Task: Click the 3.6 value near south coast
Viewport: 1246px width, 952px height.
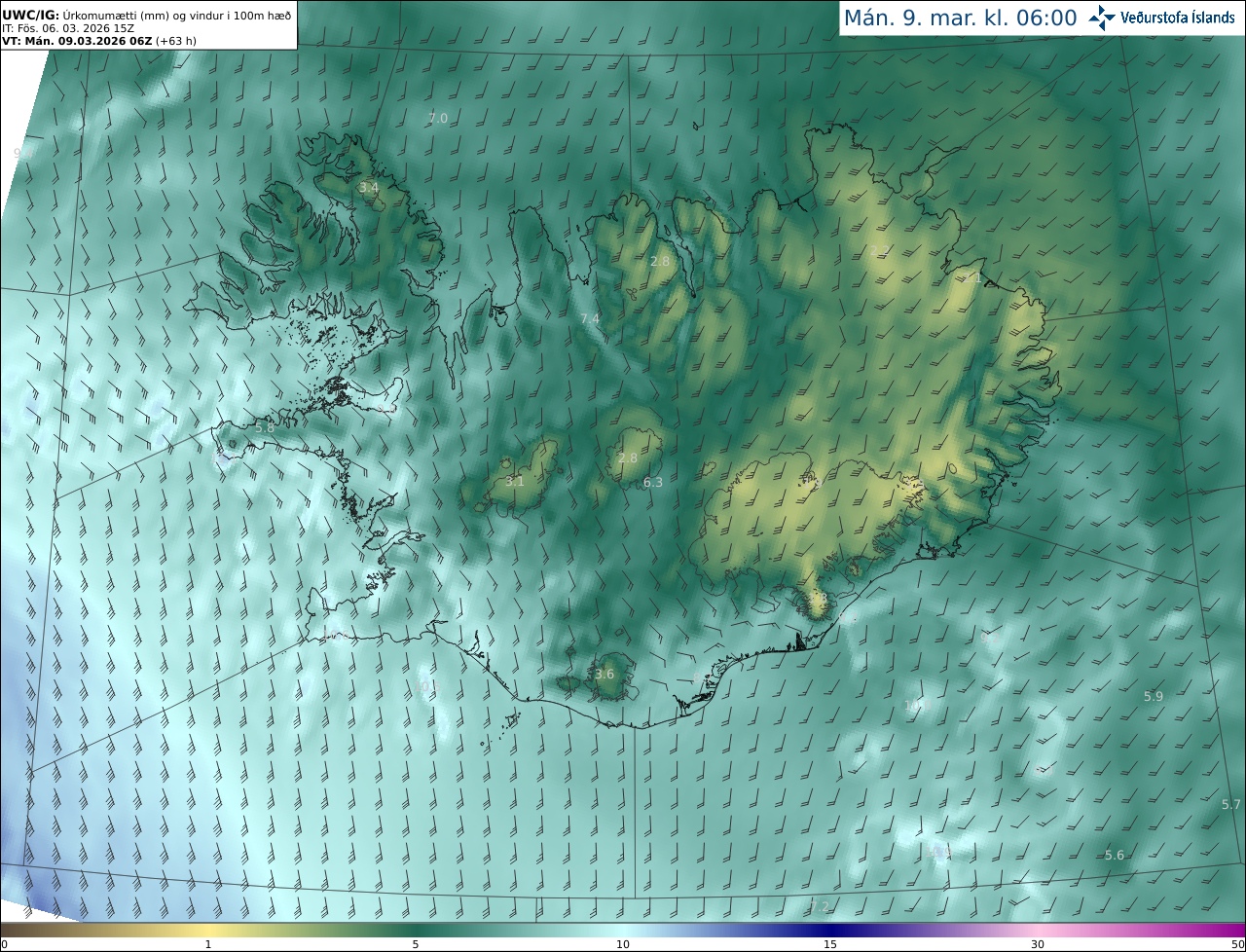Action: point(605,674)
